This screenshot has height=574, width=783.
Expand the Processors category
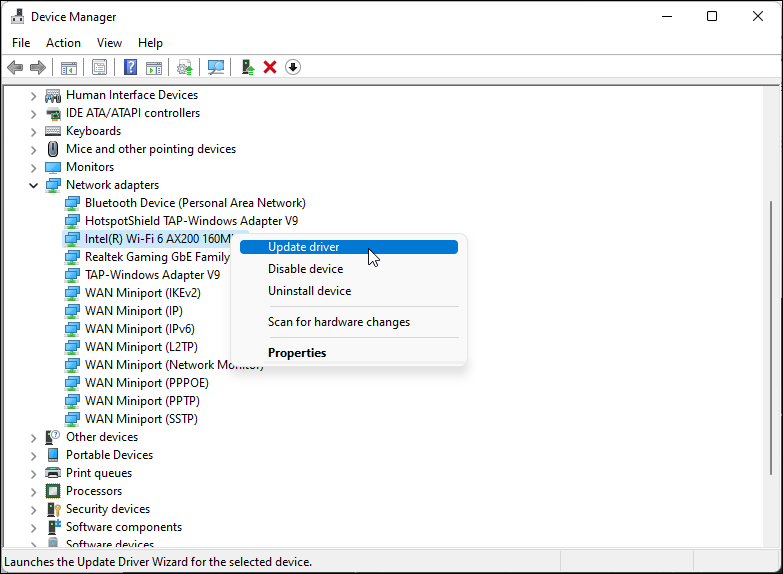(x=33, y=491)
